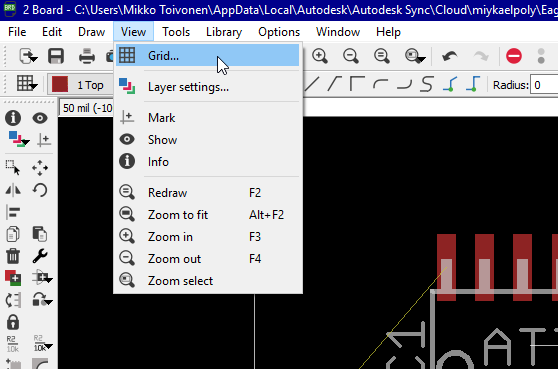Select the Mark tool in left sidebar
558x369 pixels.
click(x=44, y=139)
